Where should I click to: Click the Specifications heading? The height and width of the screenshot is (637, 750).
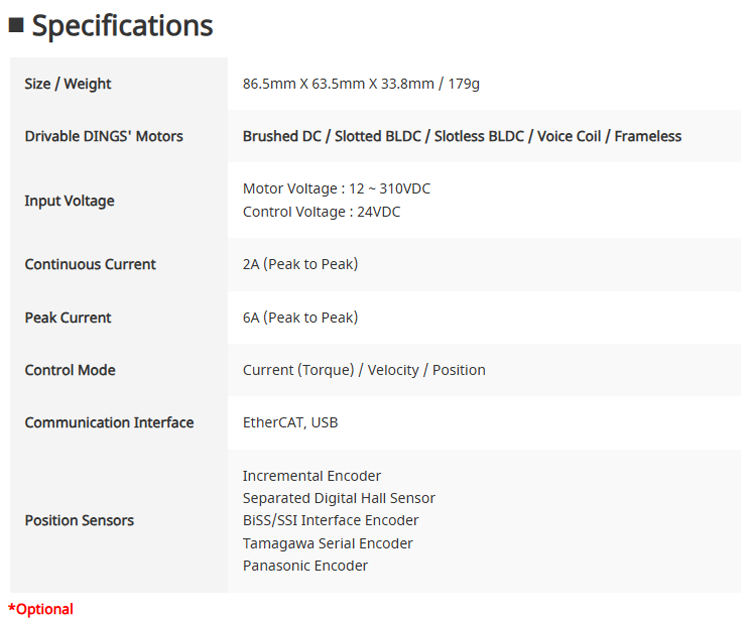click(122, 26)
